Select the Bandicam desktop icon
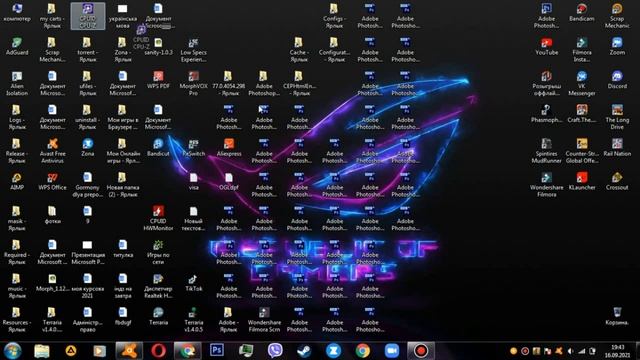Screen dimensions: 640x360 coord(582,12)
